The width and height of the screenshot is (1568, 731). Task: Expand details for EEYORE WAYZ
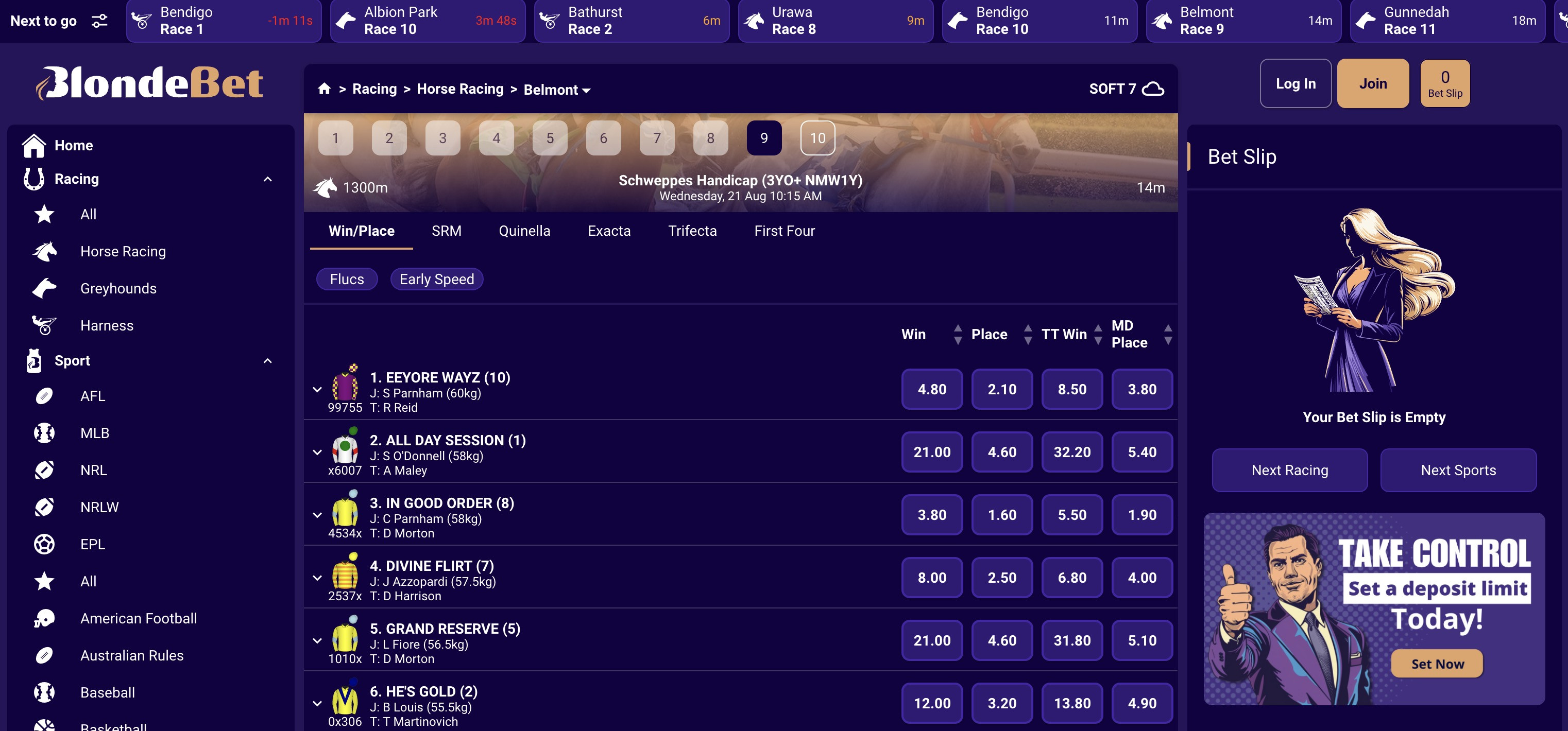(x=317, y=389)
